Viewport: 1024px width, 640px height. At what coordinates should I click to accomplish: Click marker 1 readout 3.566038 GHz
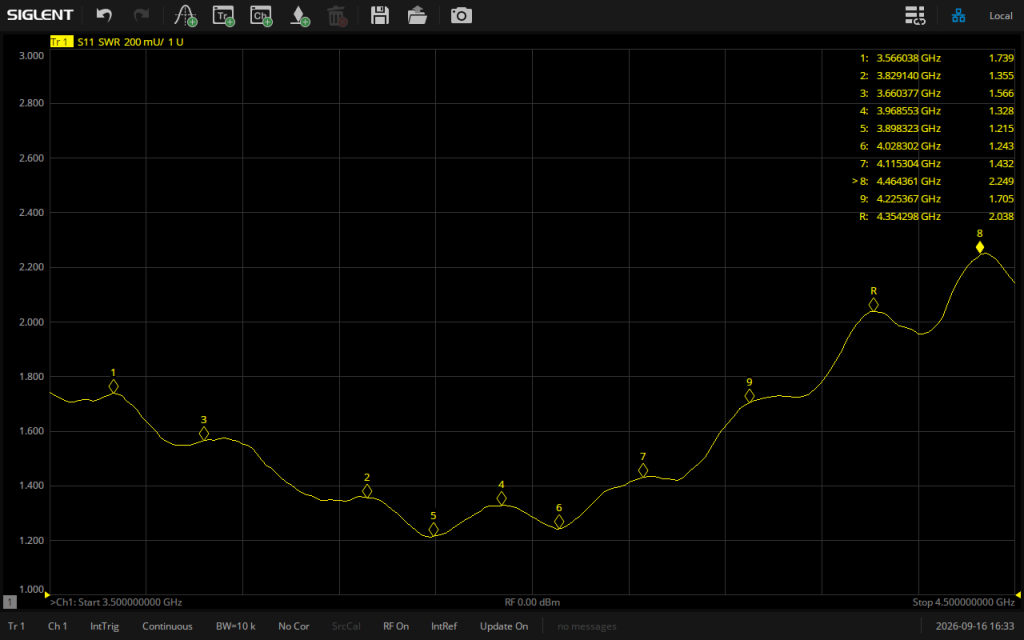(908, 58)
